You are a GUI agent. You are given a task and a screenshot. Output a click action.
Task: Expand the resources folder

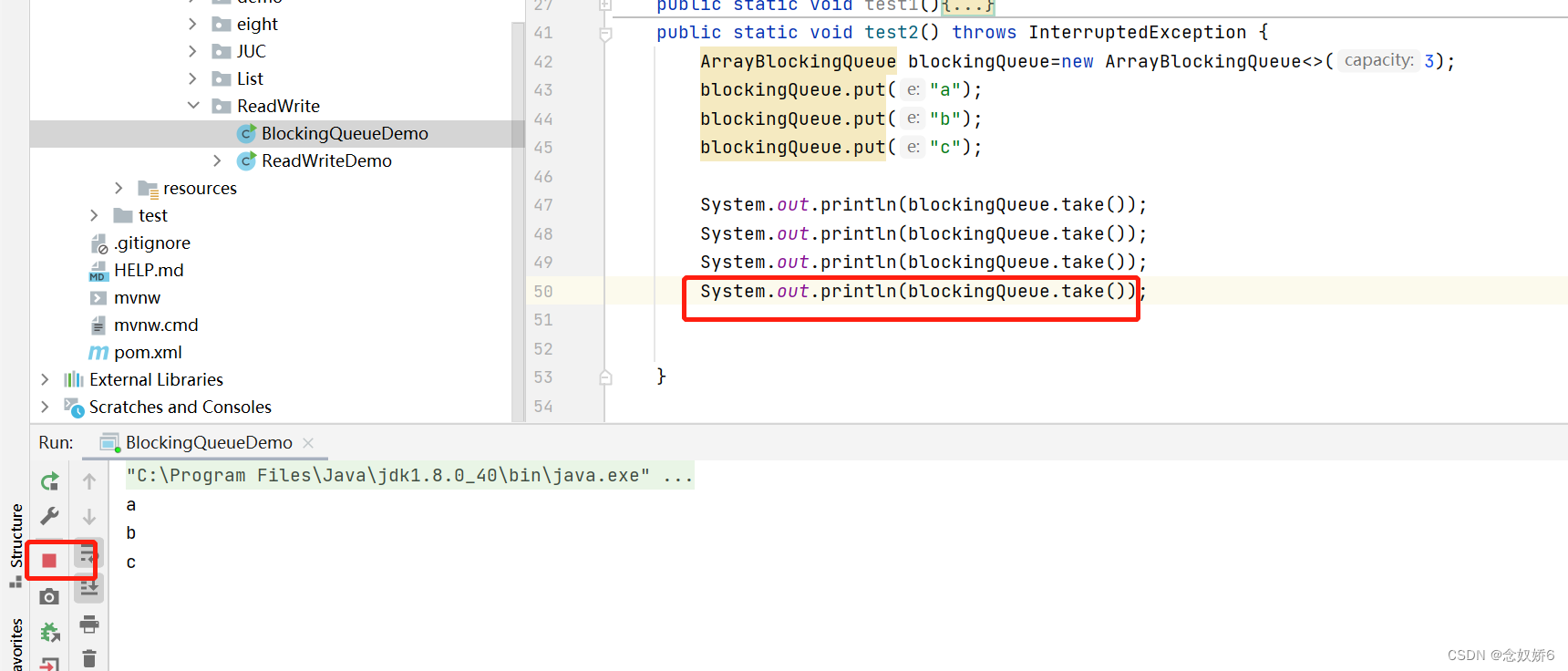[119, 188]
